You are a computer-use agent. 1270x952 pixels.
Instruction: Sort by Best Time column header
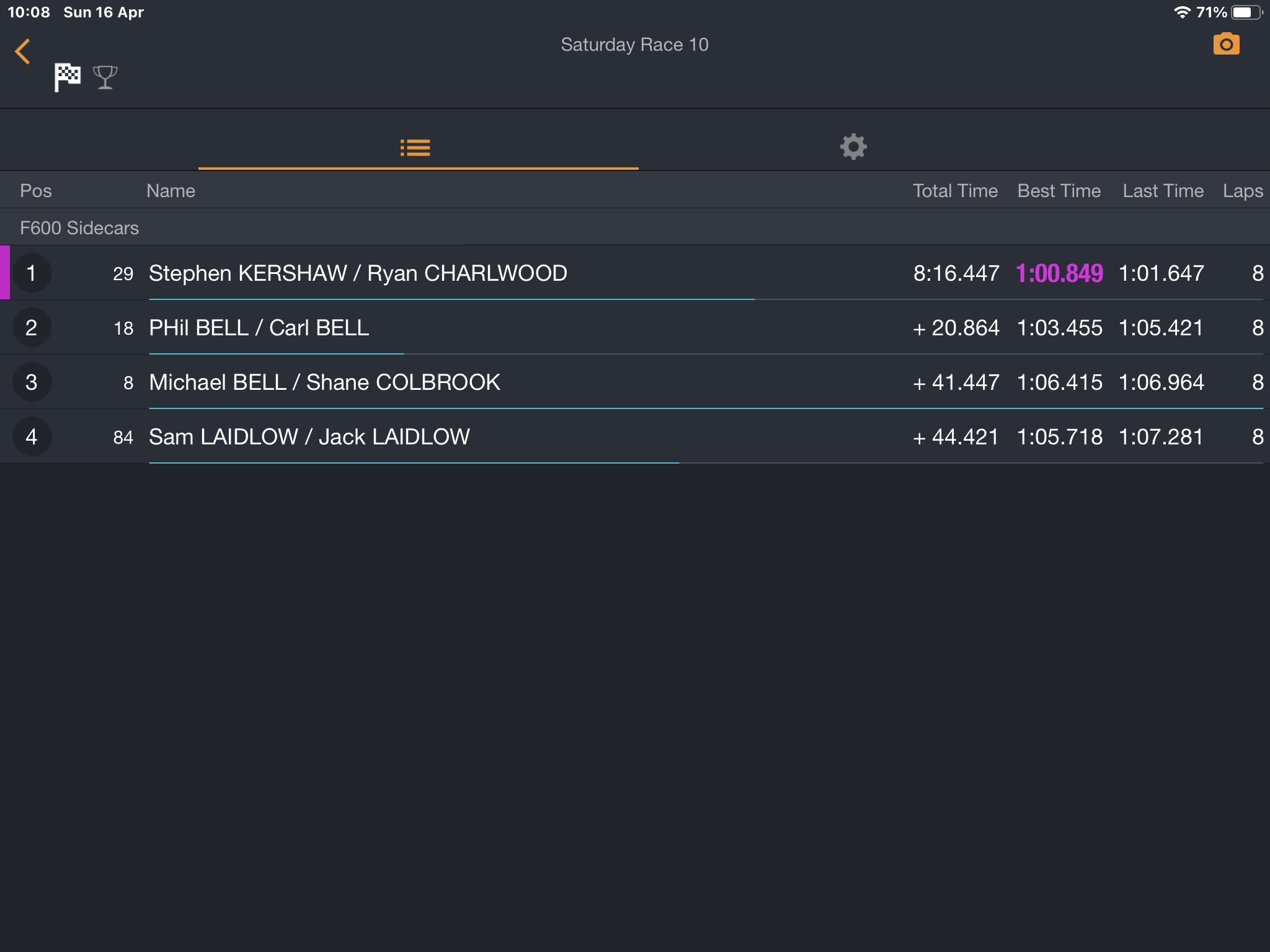pyautogui.click(x=1059, y=191)
